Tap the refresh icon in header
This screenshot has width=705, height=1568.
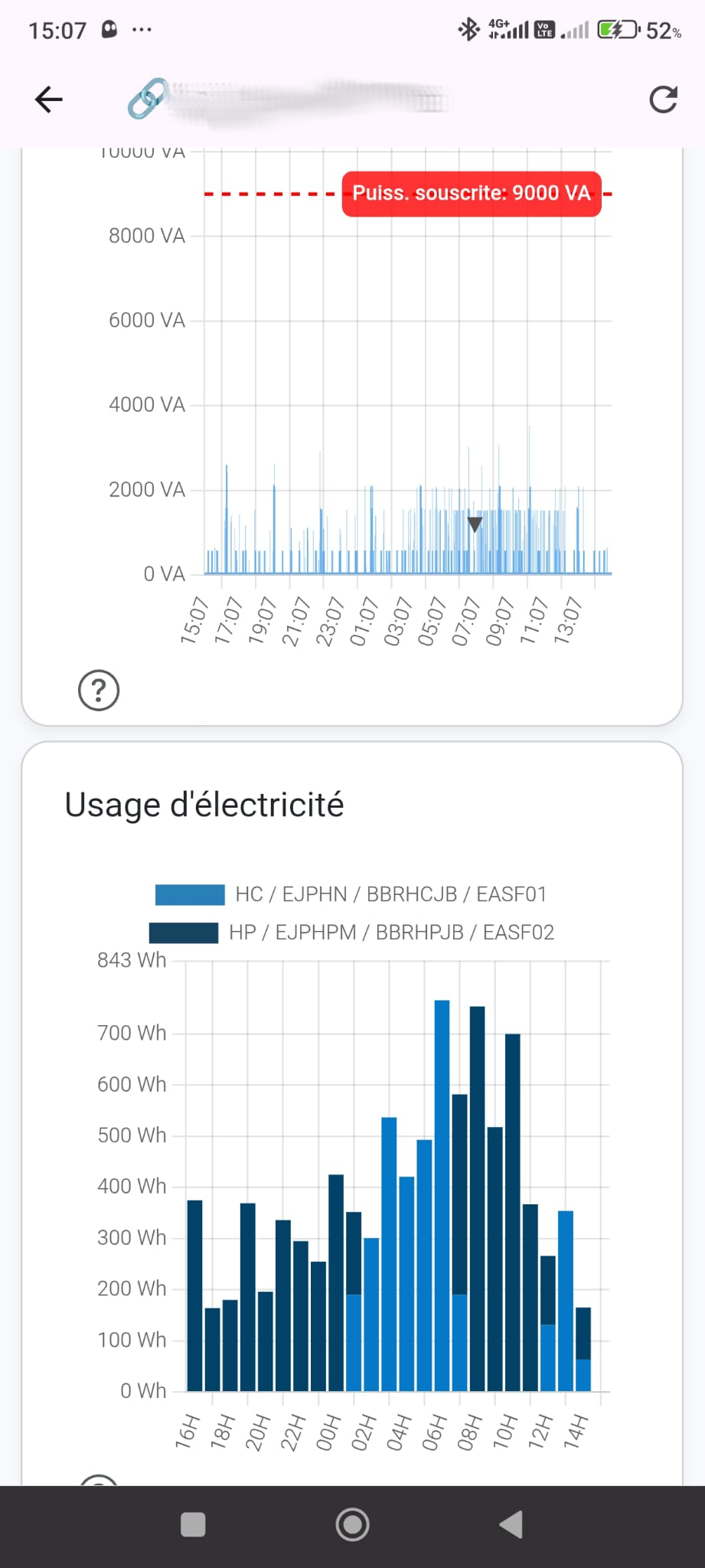click(x=663, y=100)
